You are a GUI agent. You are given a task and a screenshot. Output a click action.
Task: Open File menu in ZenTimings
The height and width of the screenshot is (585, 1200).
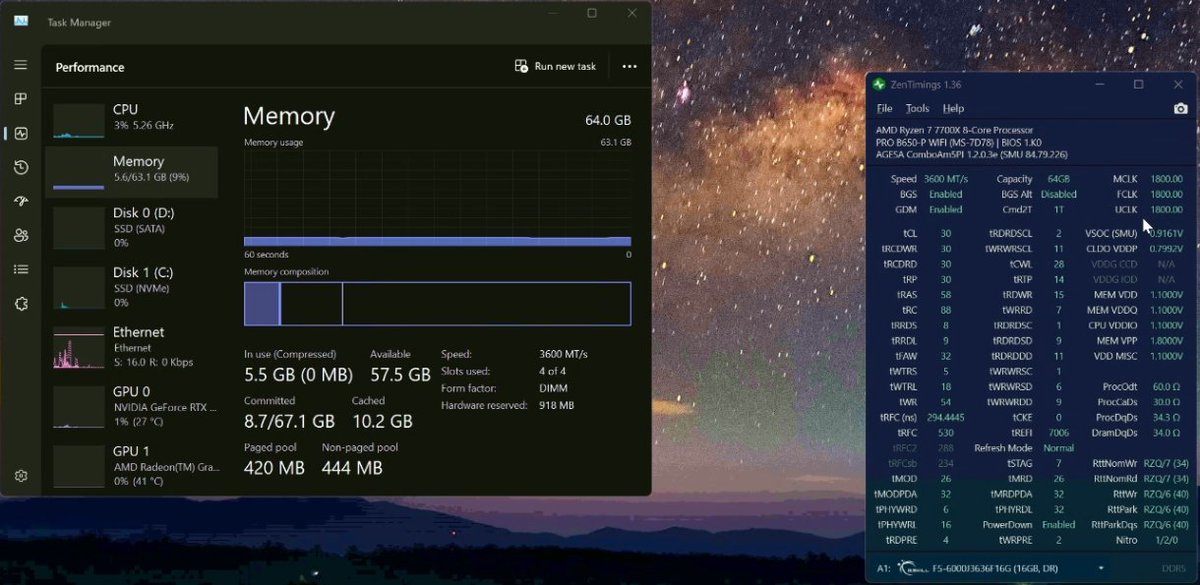pos(884,108)
